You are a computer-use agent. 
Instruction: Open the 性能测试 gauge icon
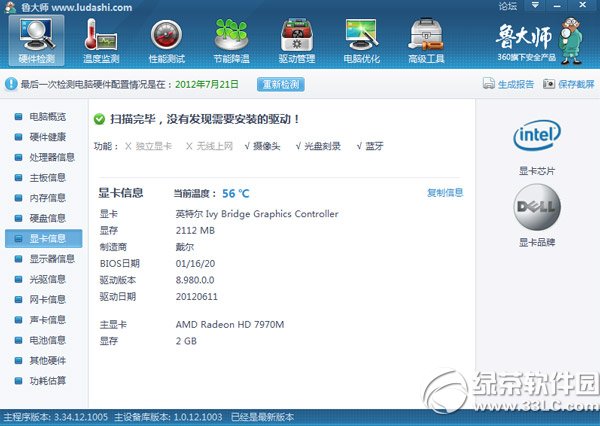(x=166, y=41)
